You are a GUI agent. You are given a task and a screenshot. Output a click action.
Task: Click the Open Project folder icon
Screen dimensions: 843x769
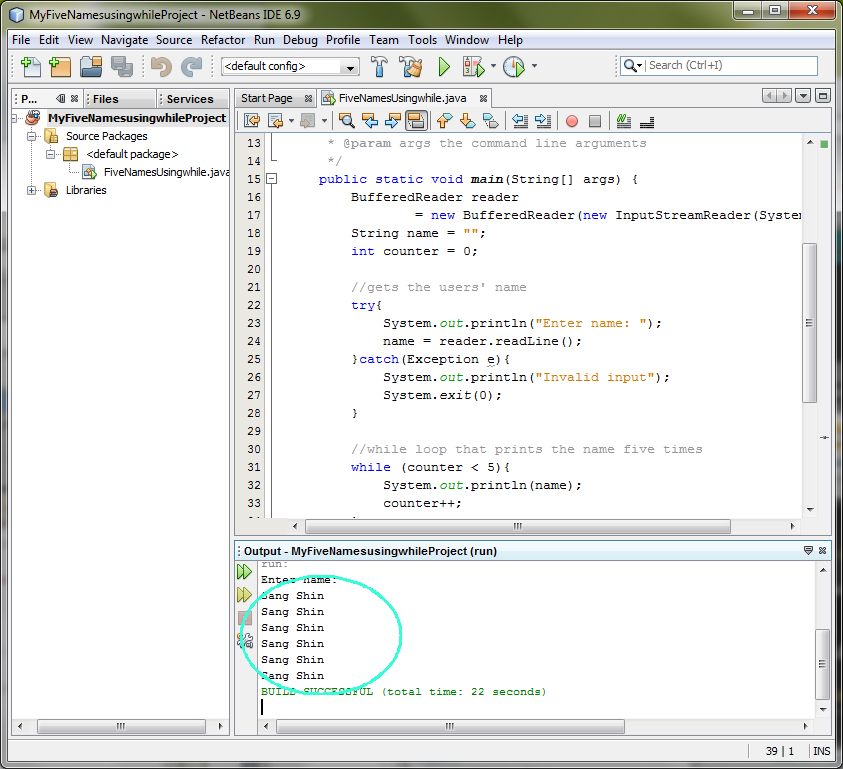(x=91, y=67)
